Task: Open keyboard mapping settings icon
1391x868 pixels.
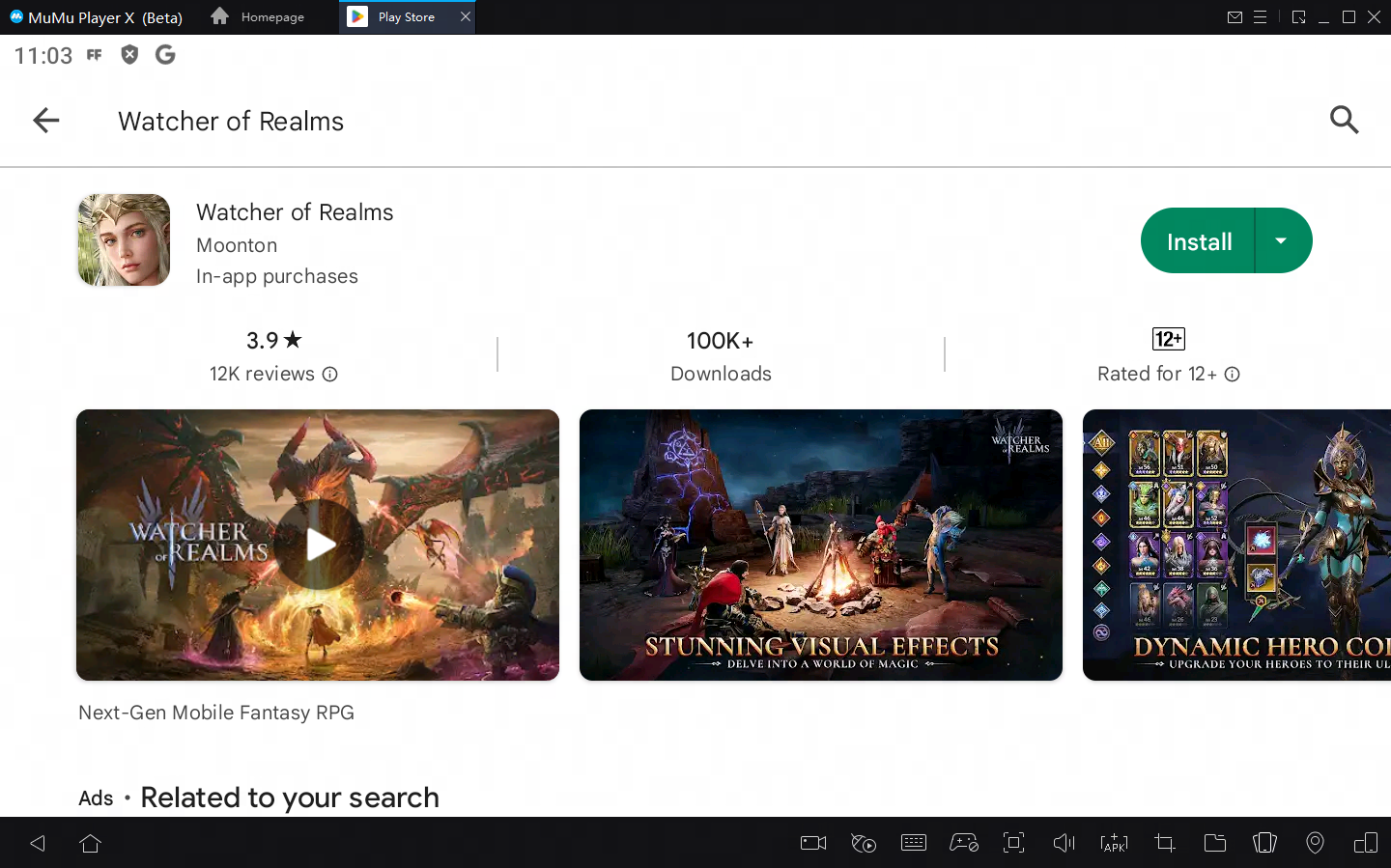Action: pos(913,843)
